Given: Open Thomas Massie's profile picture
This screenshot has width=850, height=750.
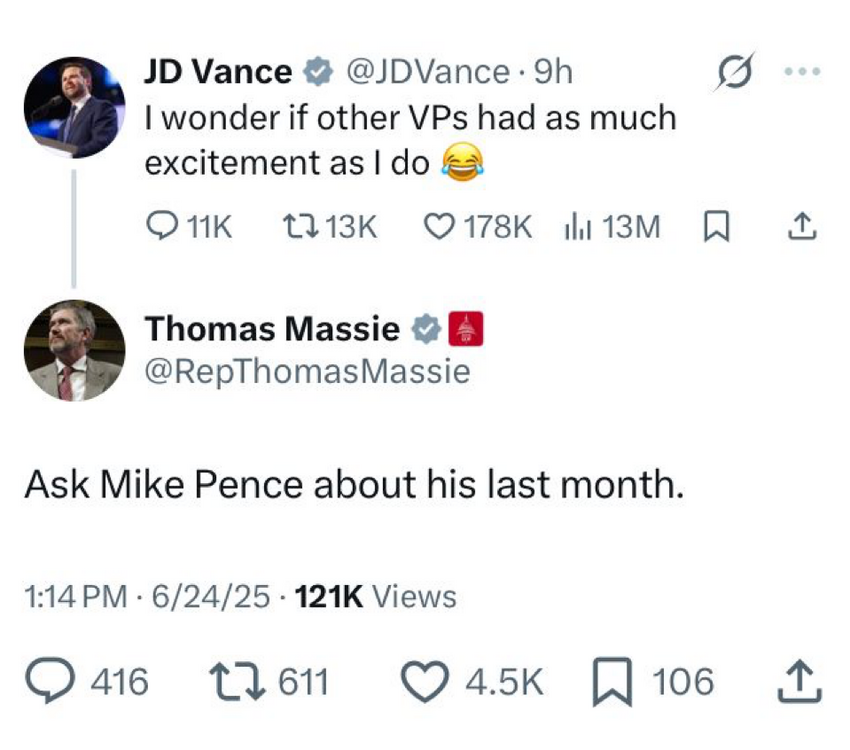Looking at the screenshot, I should tap(73, 350).
